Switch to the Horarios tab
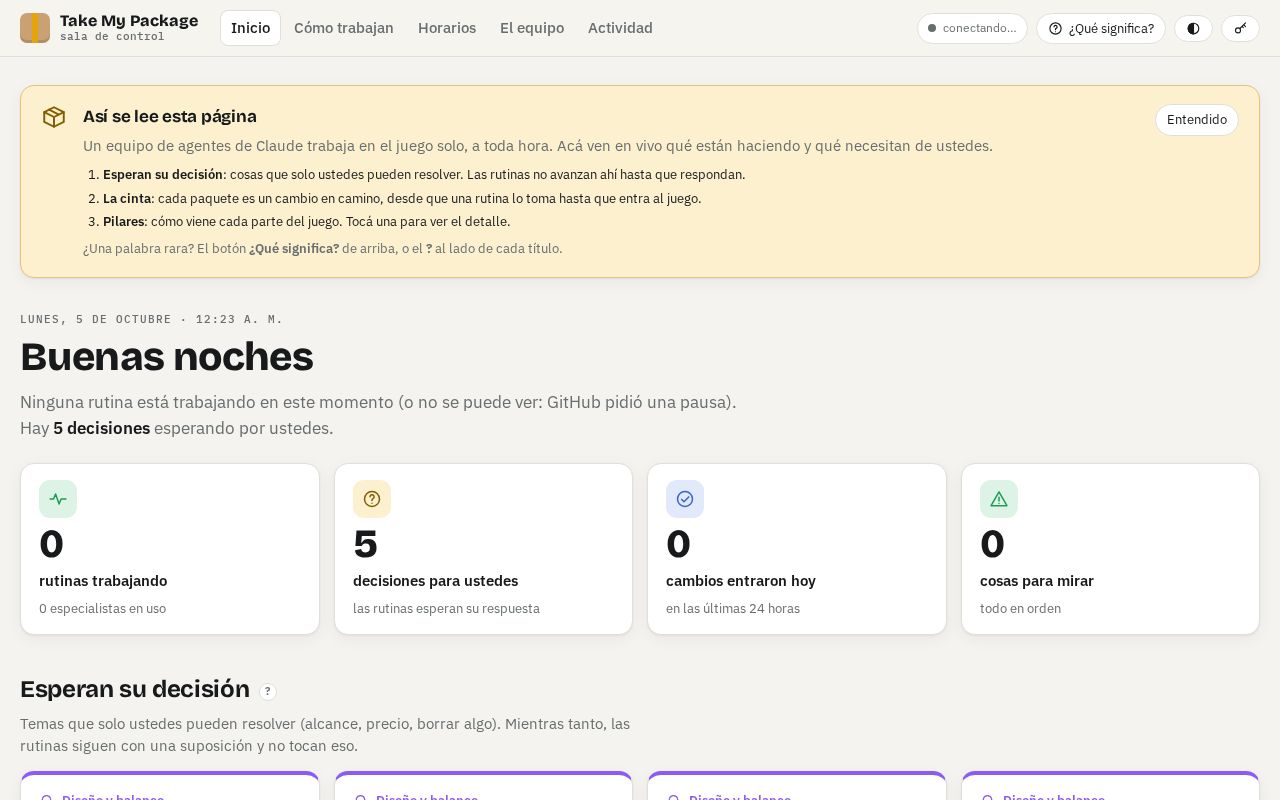Screen dimensions: 1280x800 click(447, 28)
